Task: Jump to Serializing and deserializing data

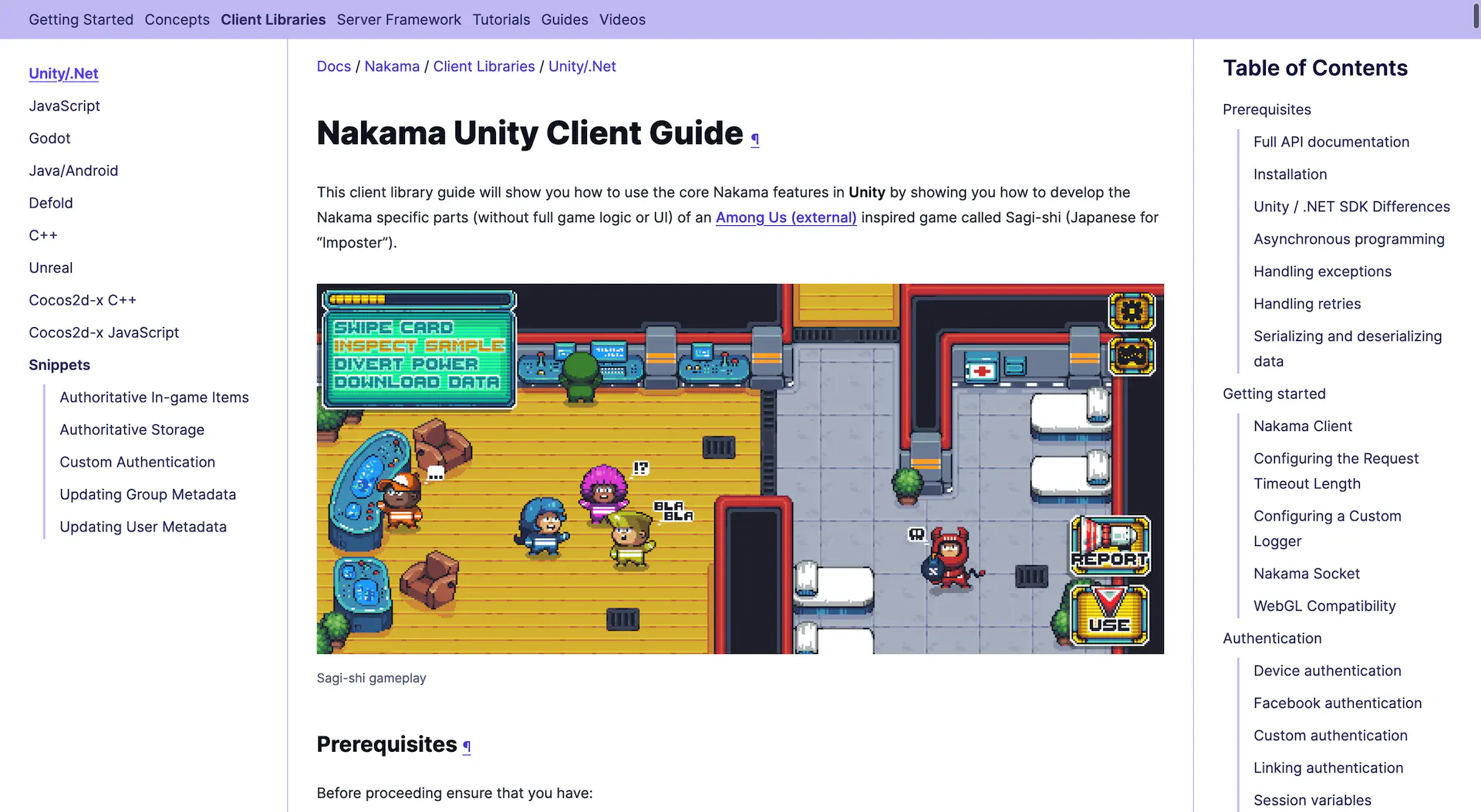Action: tap(1348, 349)
